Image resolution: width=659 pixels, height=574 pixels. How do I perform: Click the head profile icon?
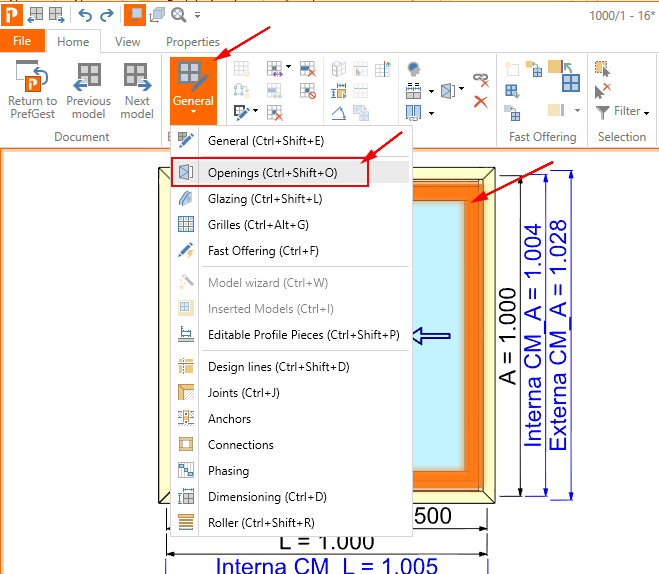click(x=414, y=68)
